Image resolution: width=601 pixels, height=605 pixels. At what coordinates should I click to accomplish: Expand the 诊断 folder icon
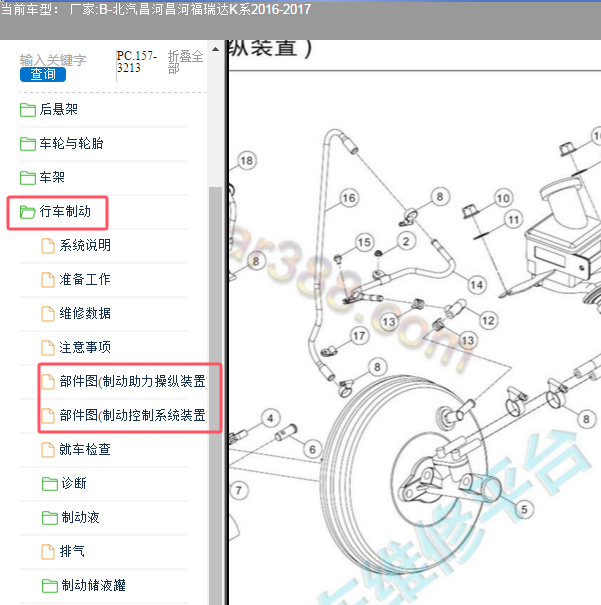(50, 483)
